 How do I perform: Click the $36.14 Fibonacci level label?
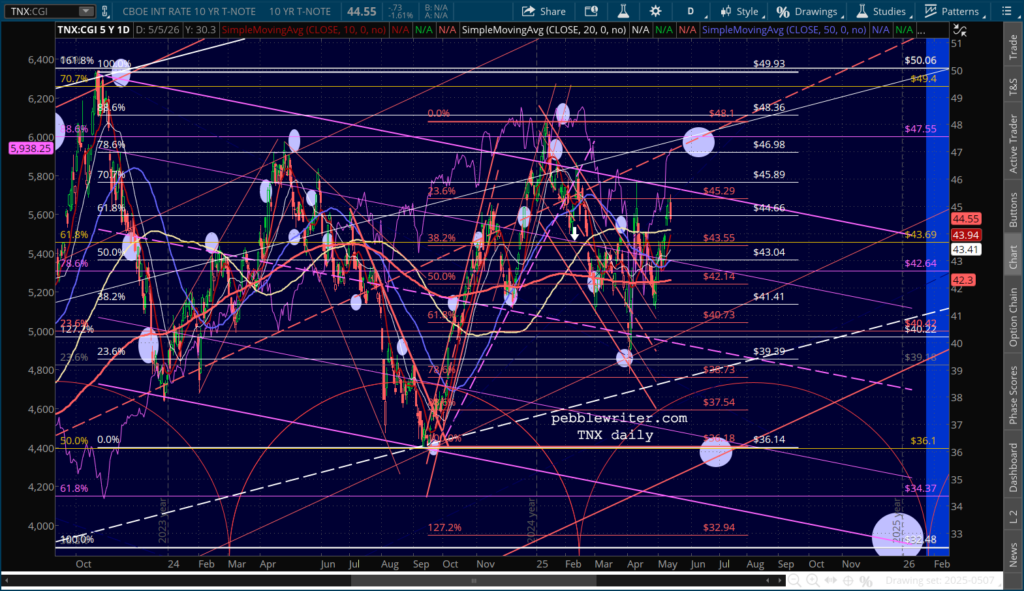pos(769,439)
